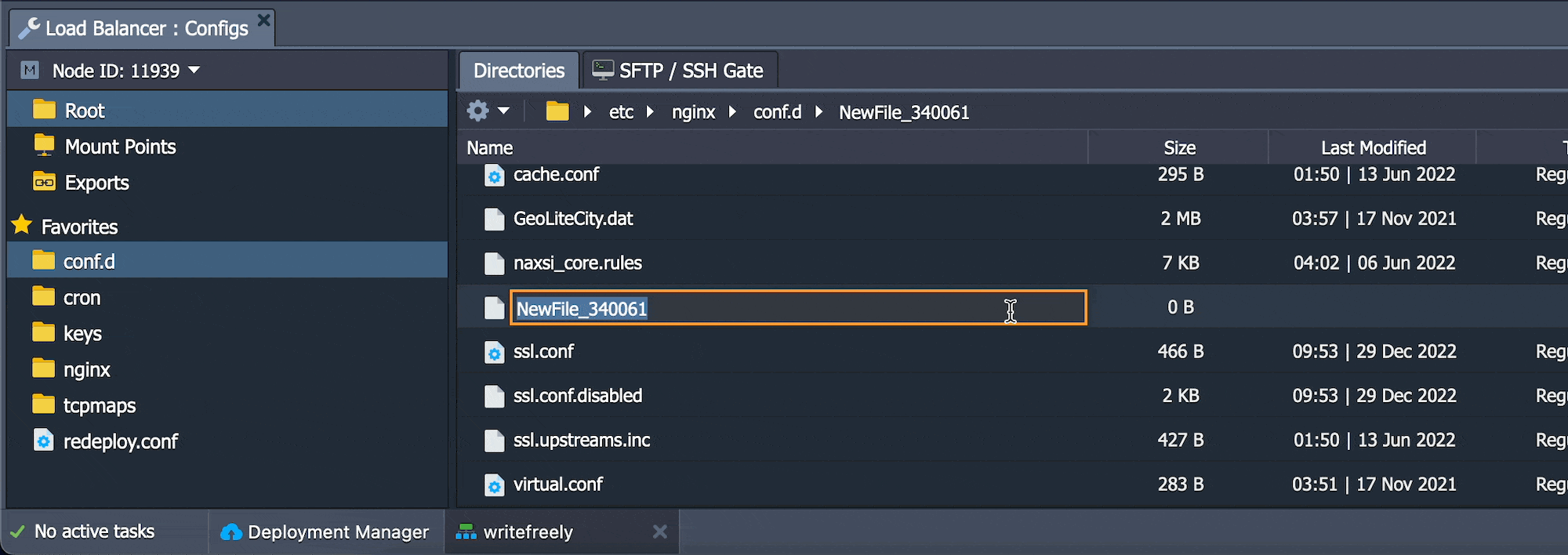Click the redeploy.conf gear file icon
Screen dimensions: 1568x555
(x=44, y=441)
